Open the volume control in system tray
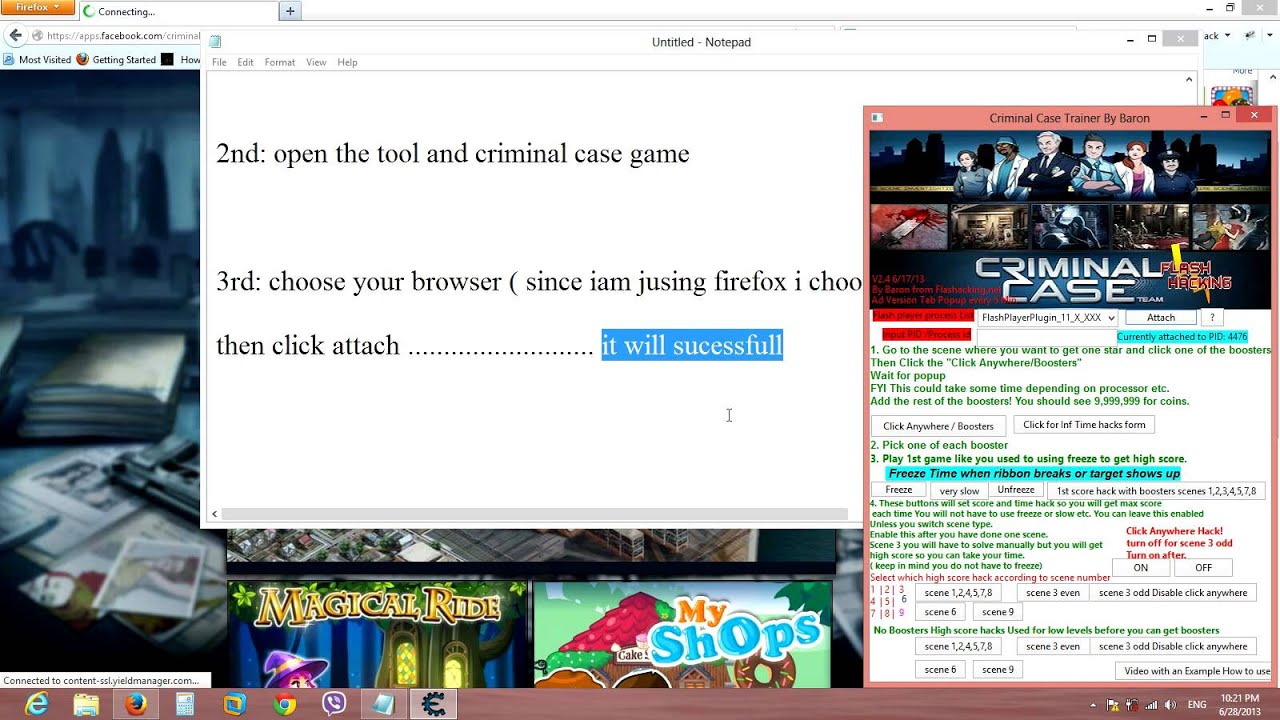This screenshot has height=720, width=1280. pos(1169,705)
